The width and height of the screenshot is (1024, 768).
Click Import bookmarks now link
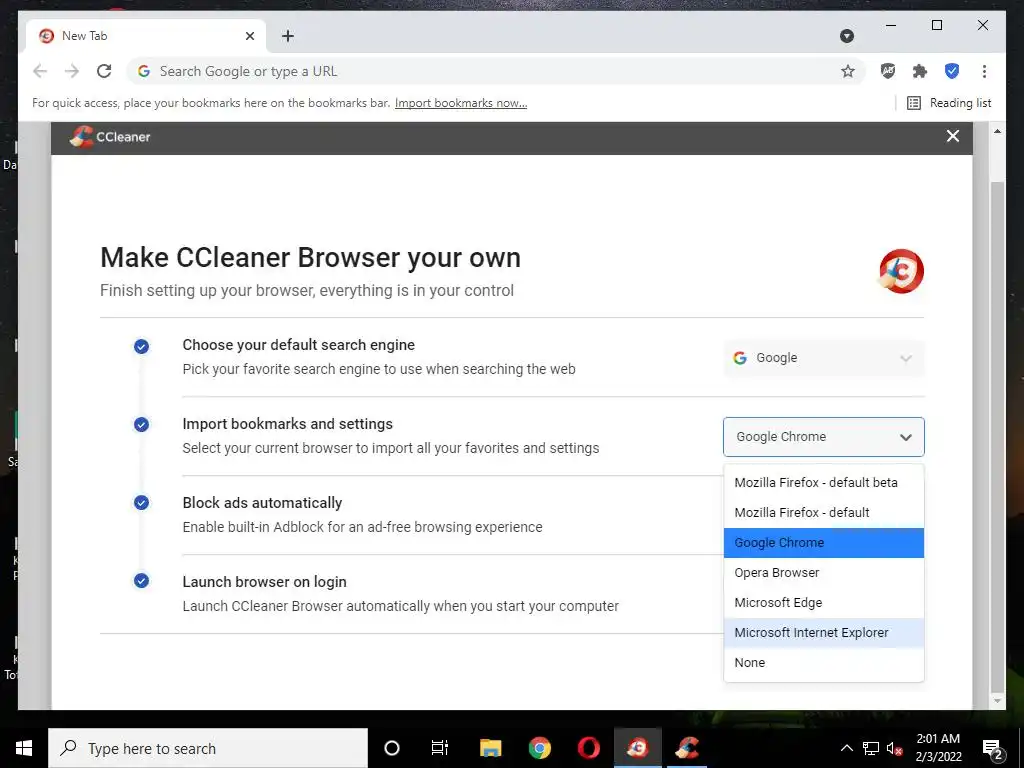tap(461, 103)
